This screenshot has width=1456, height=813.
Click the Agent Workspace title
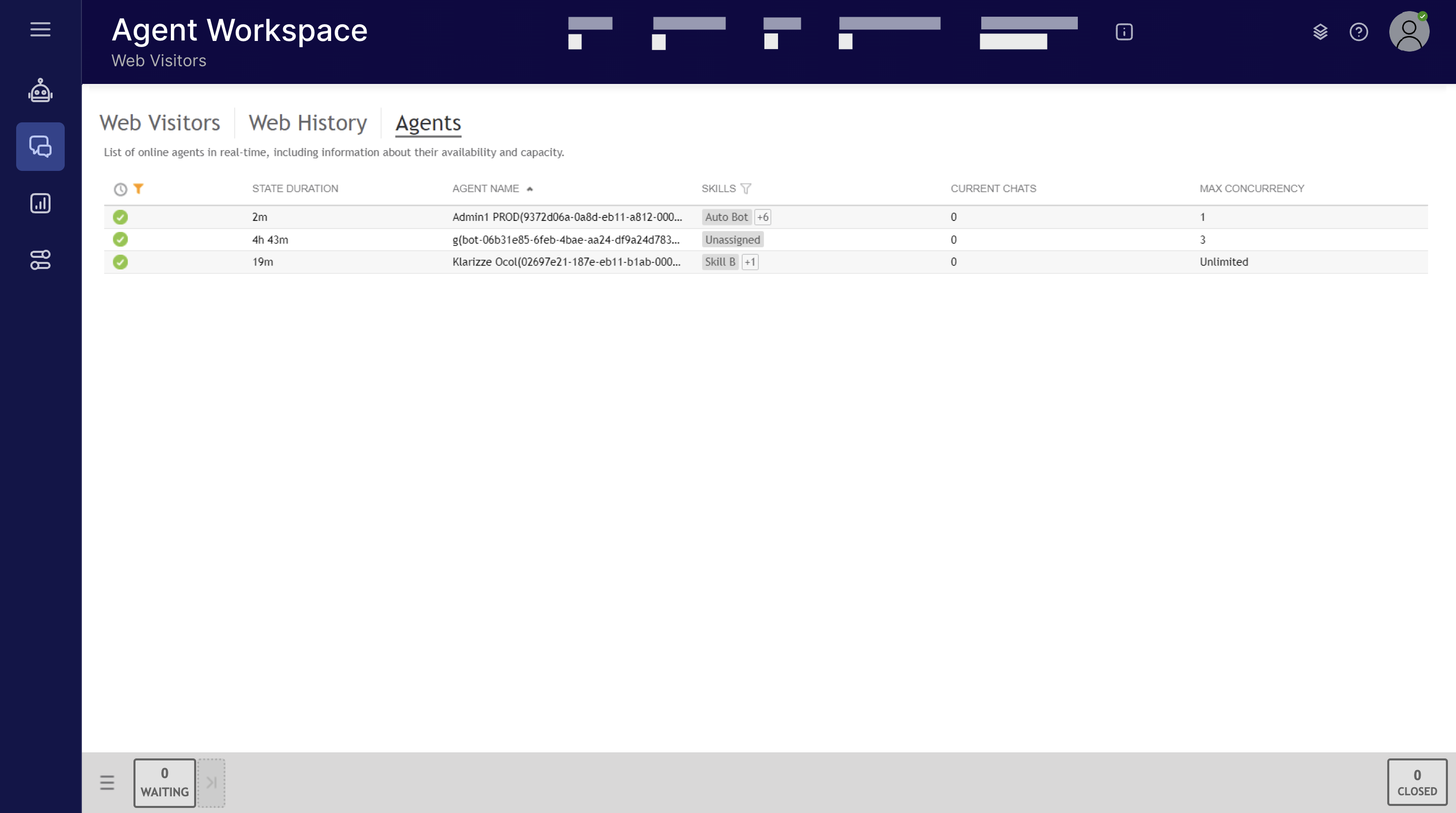click(x=240, y=30)
